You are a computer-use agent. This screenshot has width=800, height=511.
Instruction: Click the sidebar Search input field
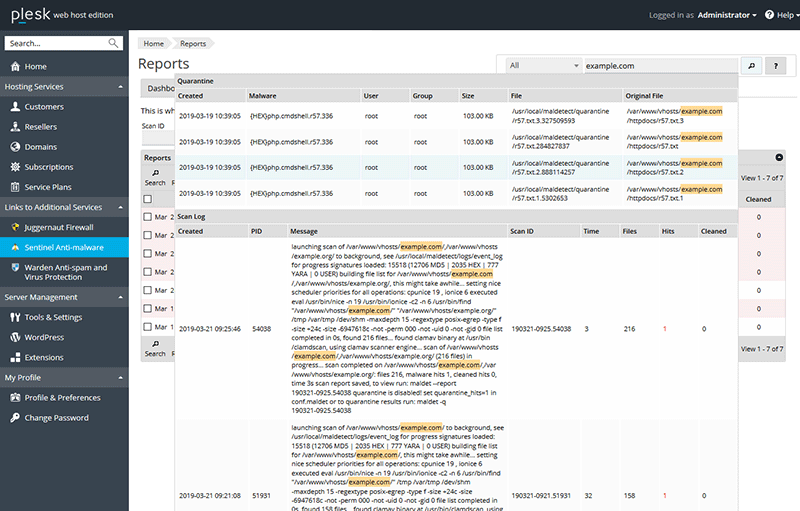[x=56, y=43]
